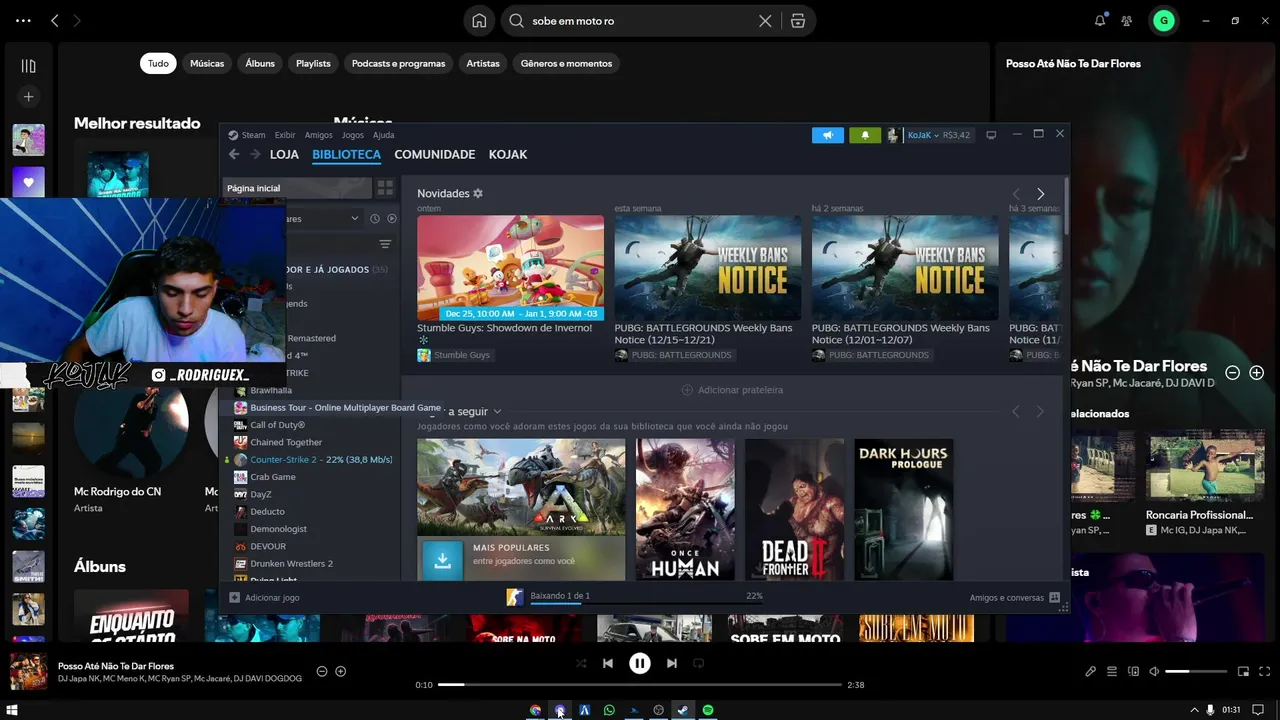Screen dimensions: 1280x720
Task: Expand the 'a seguir' shelf dropdown
Action: click(x=497, y=411)
